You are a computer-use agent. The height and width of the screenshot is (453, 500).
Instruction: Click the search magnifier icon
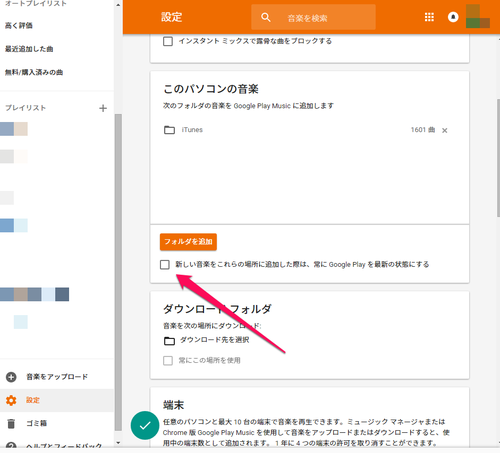pos(266,17)
